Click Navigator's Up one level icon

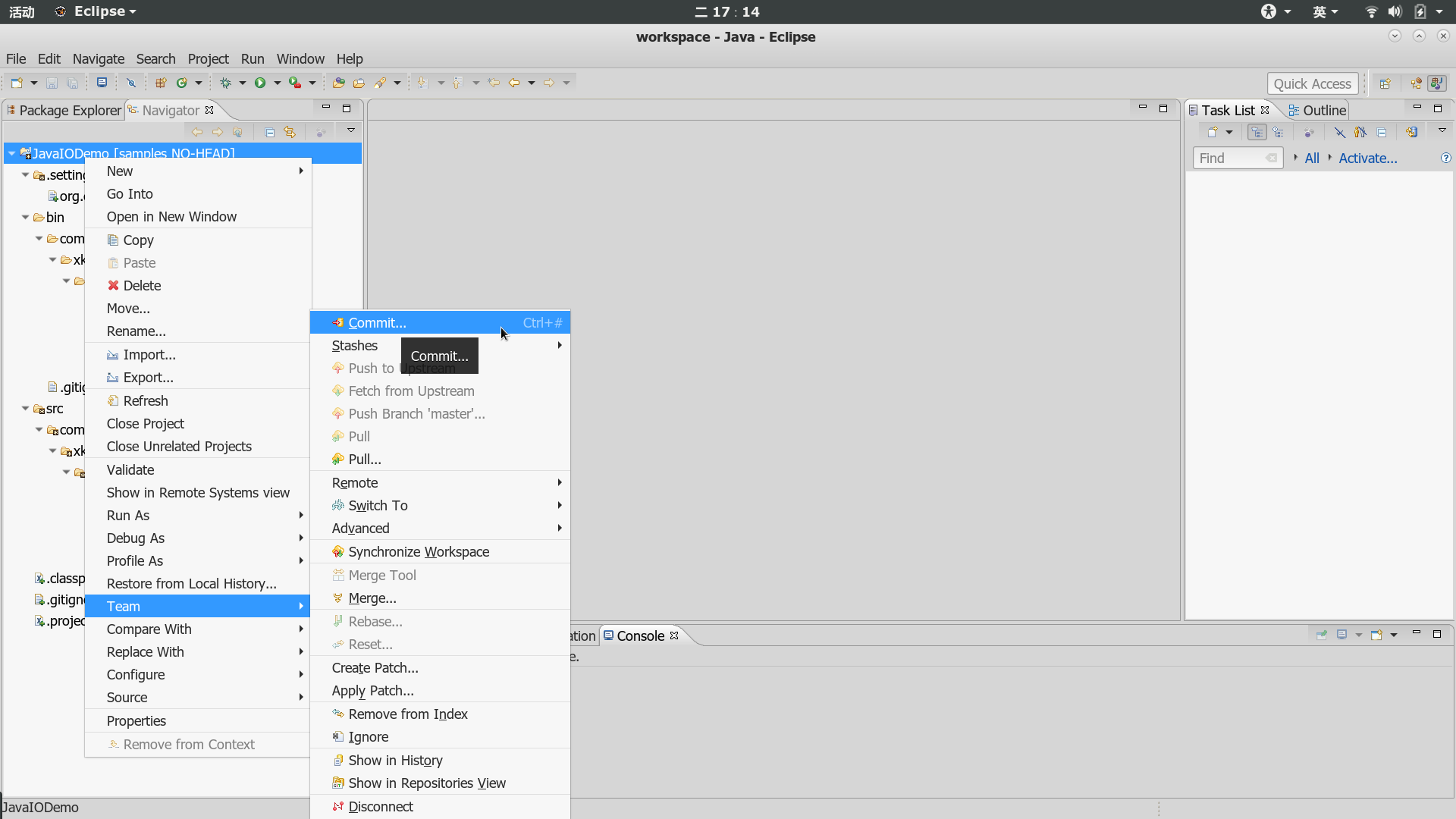(x=238, y=132)
